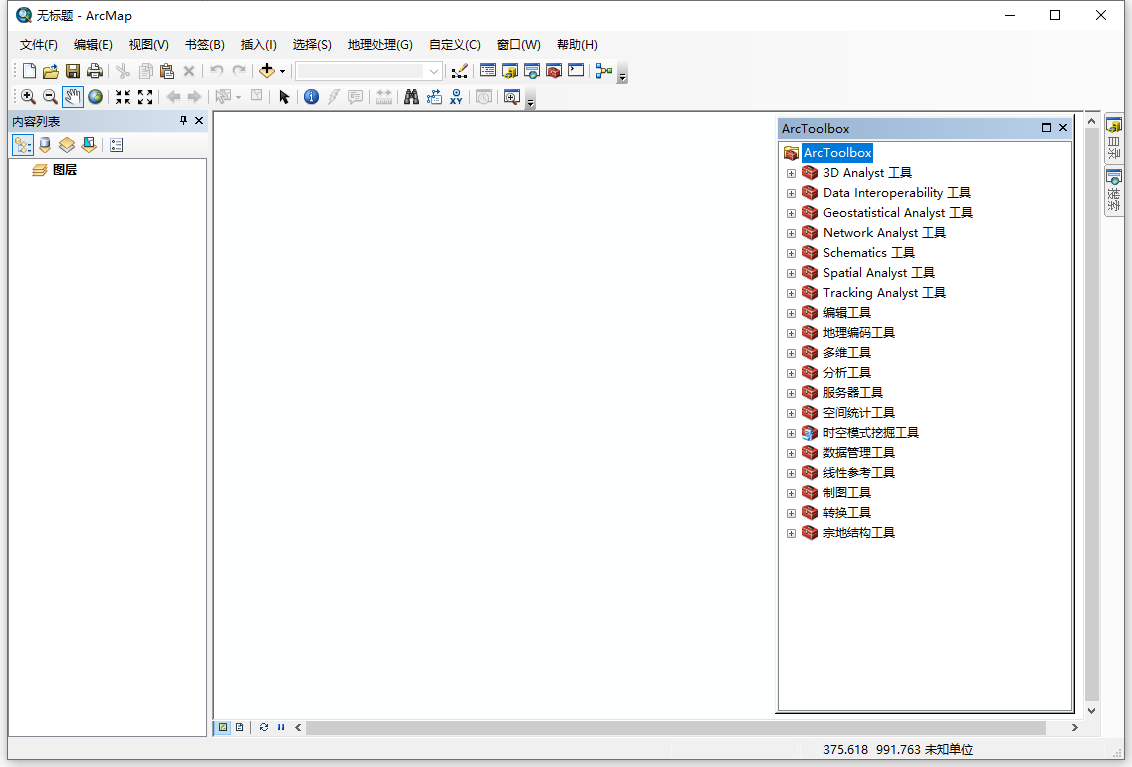Image resolution: width=1132 pixels, height=767 pixels.
Task: Switch to List By Source view
Action: pos(45,145)
